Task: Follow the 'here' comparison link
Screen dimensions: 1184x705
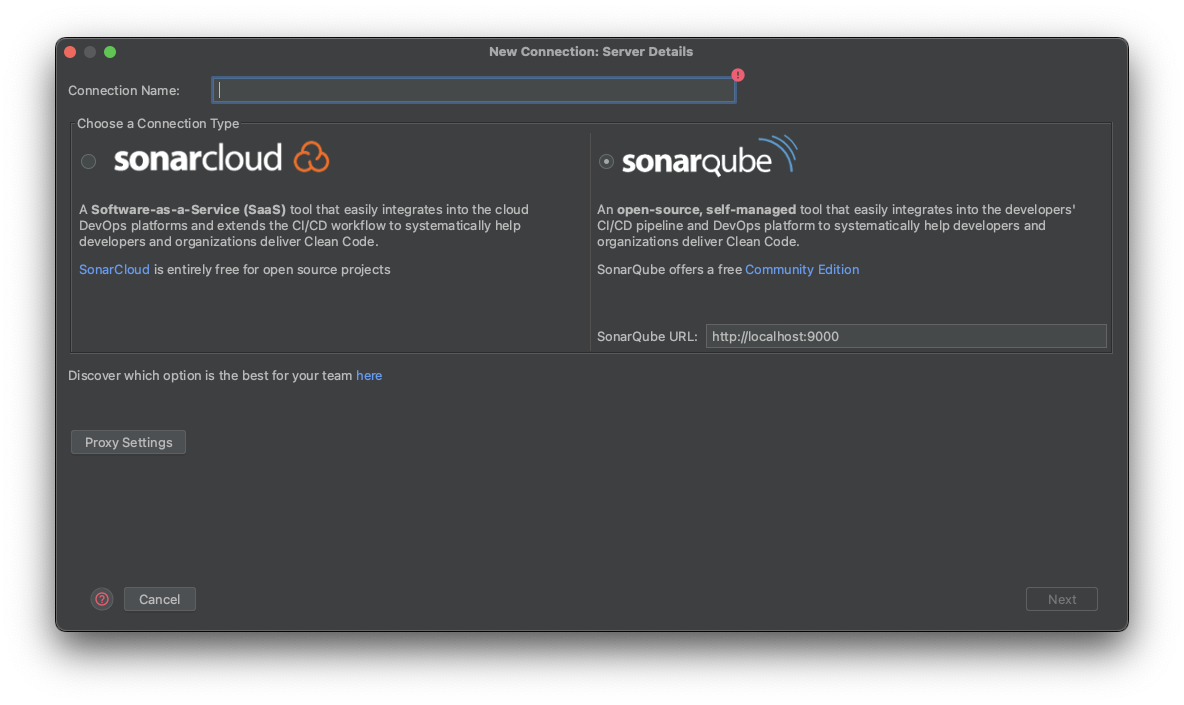Action: (x=369, y=375)
